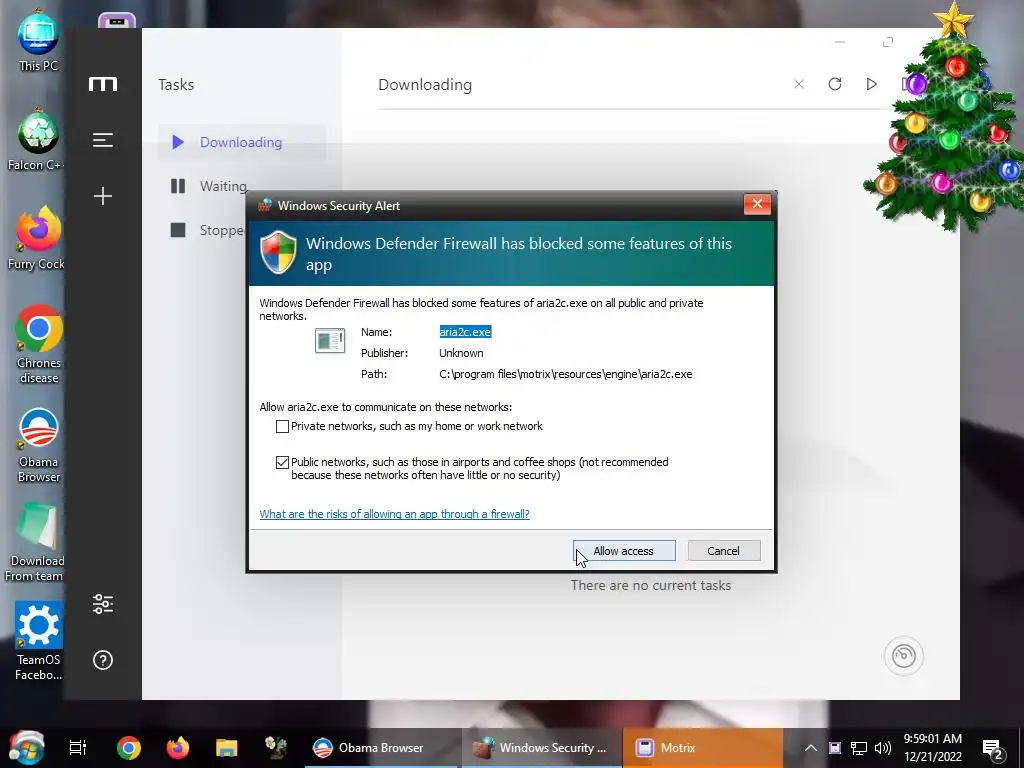
Task: Open network settings tray icon
Action: point(859,748)
